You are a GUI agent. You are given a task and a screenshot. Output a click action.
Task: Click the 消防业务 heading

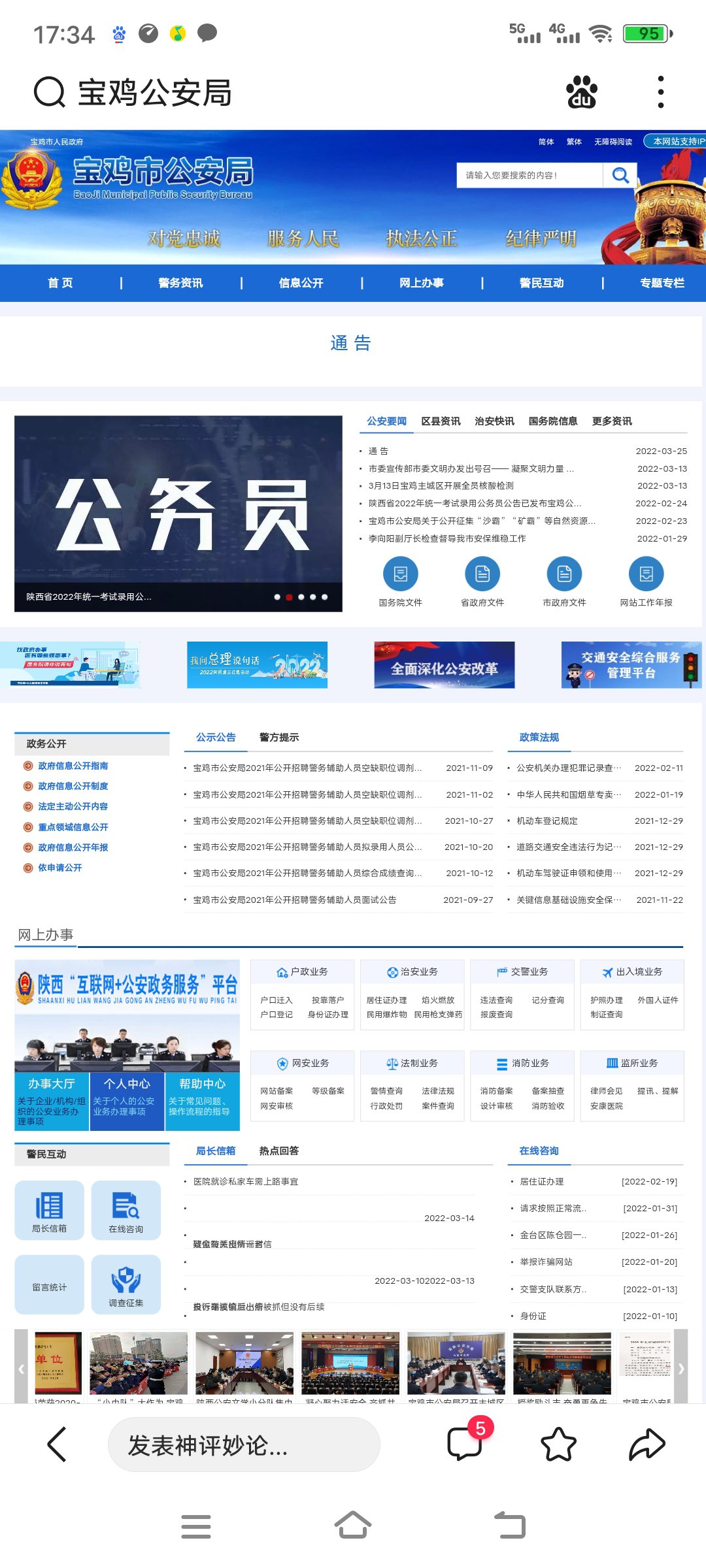522,1064
